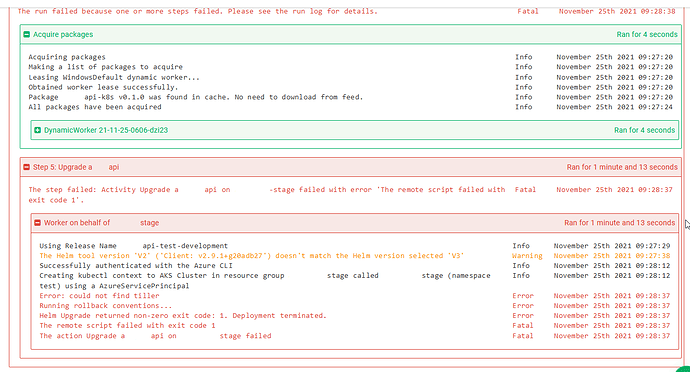Screen dimensions: 690x372
Task: Collapse the Acquire packages section minus icon
Action: tap(26, 34)
